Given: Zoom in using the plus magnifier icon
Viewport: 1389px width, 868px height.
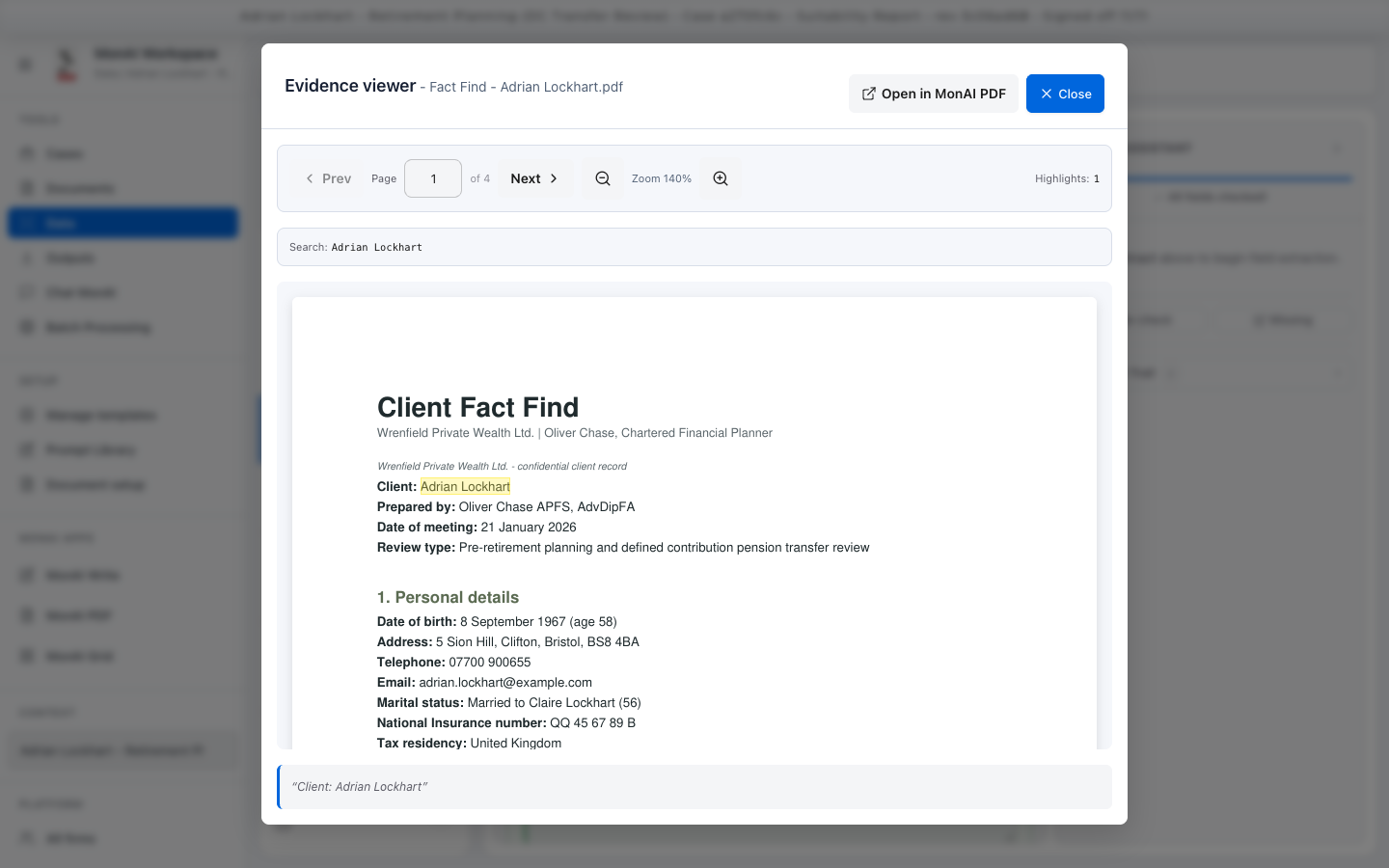Looking at the screenshot, I should point(721,178).
